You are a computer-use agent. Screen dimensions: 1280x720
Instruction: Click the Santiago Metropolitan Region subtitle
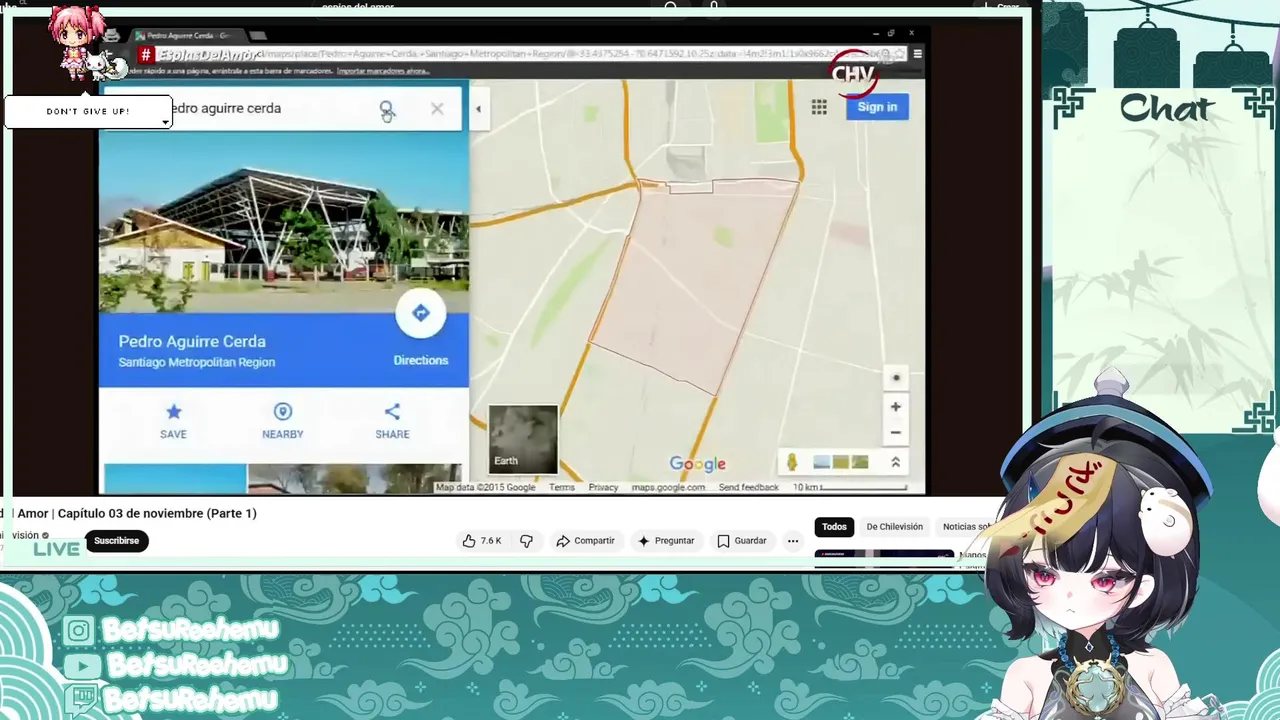[197, 362]
